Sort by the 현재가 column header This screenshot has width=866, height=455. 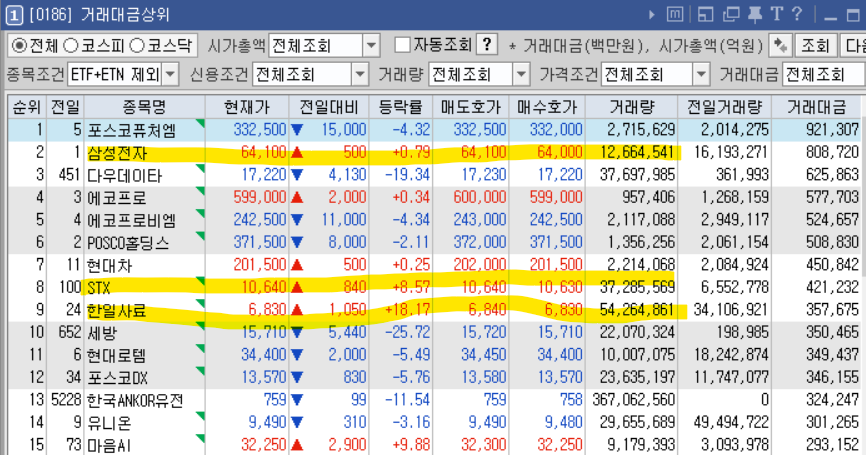[x=247, y=107]
